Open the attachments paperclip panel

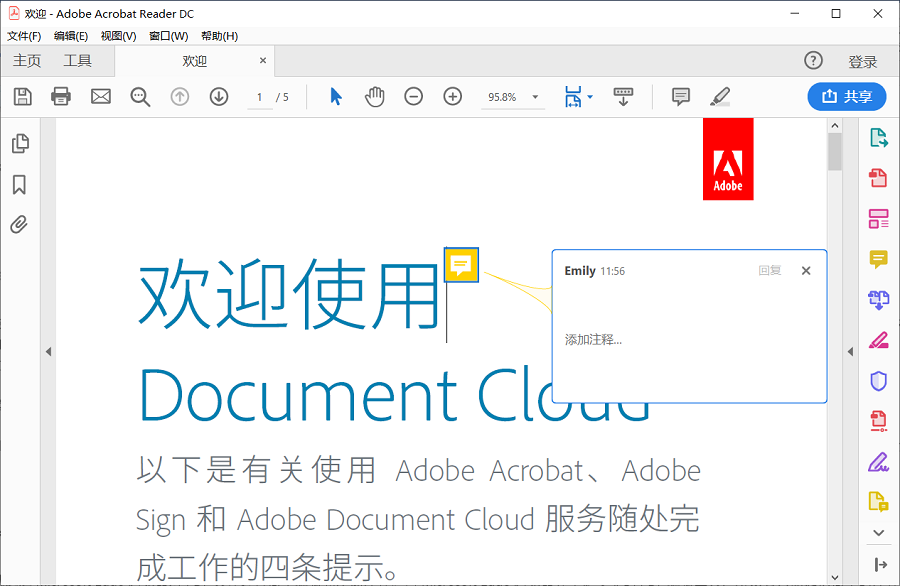click(19, 224)
